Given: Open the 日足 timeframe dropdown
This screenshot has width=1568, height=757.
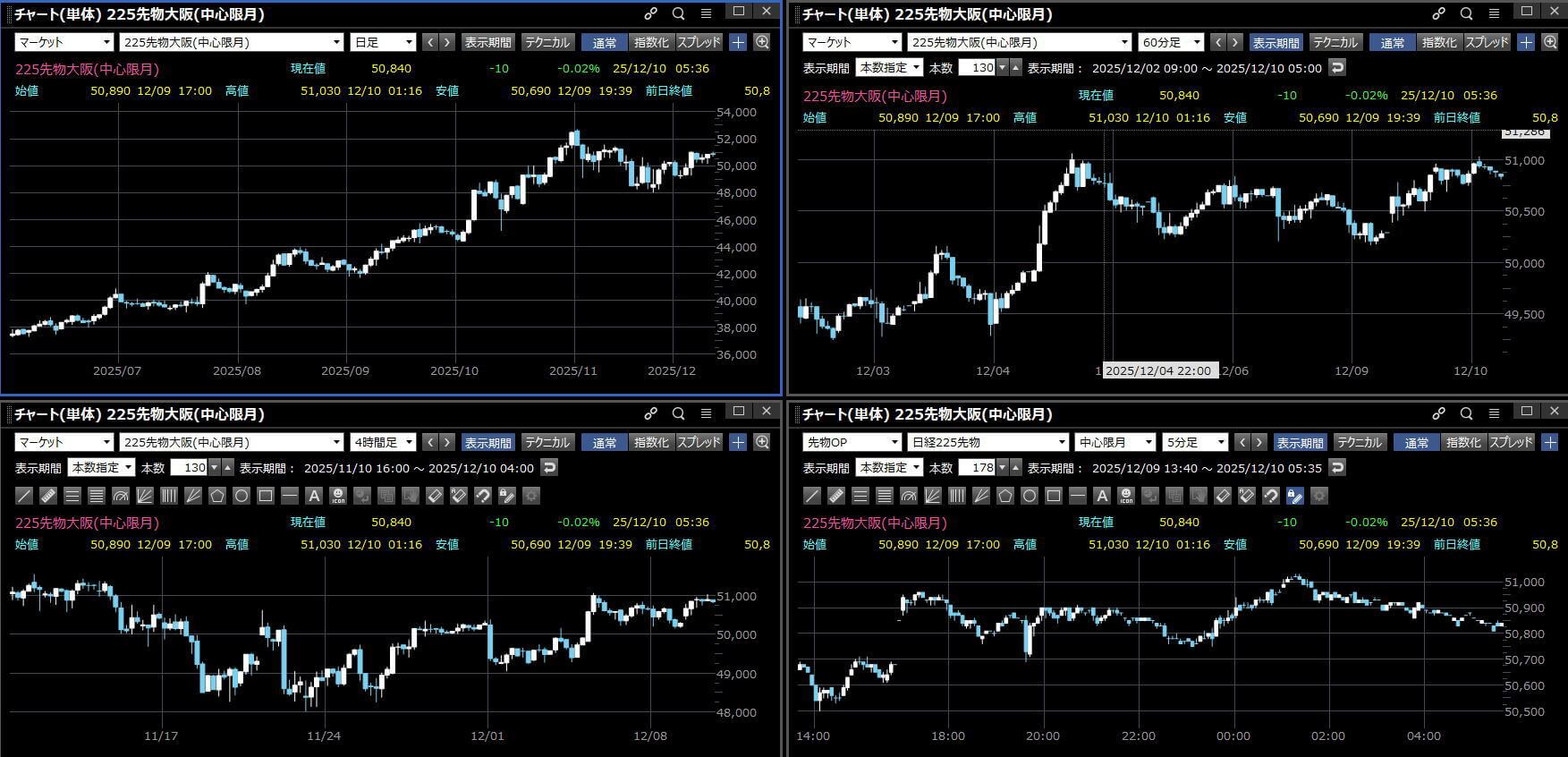Looking at the screenshot, I should click(x=383, y=42).
